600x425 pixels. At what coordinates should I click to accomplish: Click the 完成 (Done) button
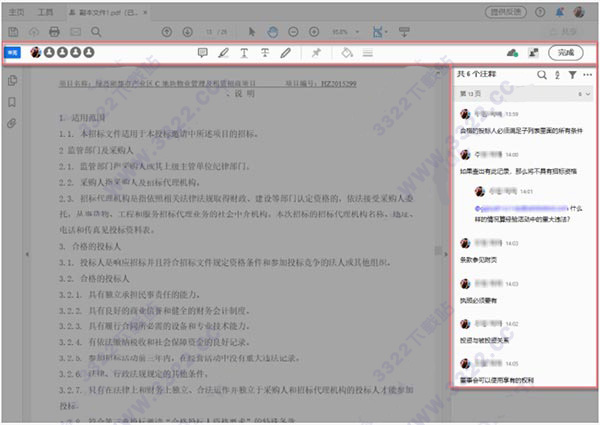pos(566,53)
